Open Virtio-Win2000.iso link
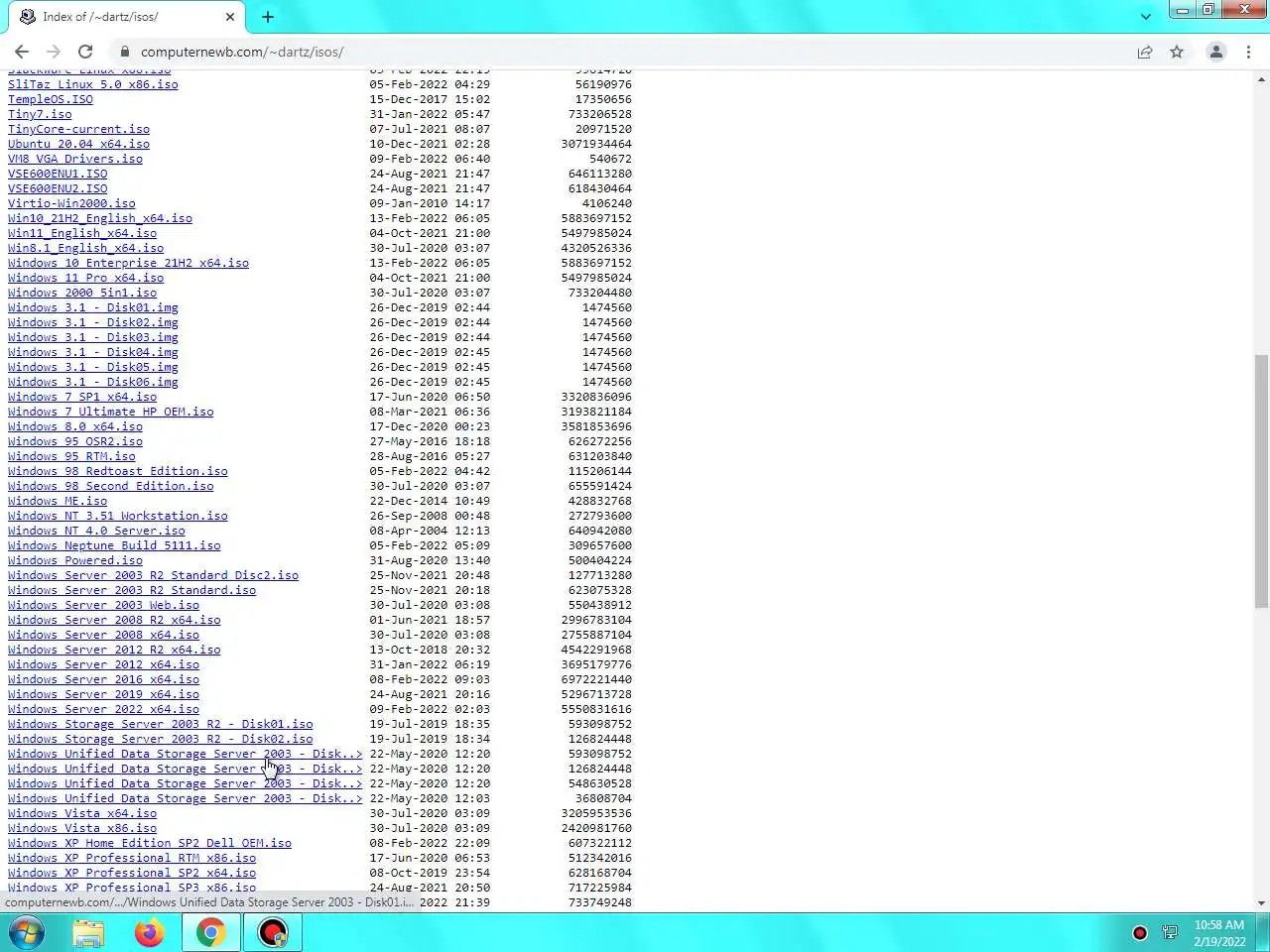1270x952 pixels. click(71, 203)
